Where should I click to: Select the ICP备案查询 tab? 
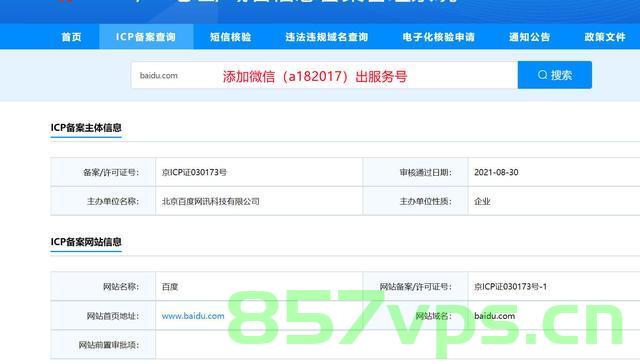tap(146, 37)
